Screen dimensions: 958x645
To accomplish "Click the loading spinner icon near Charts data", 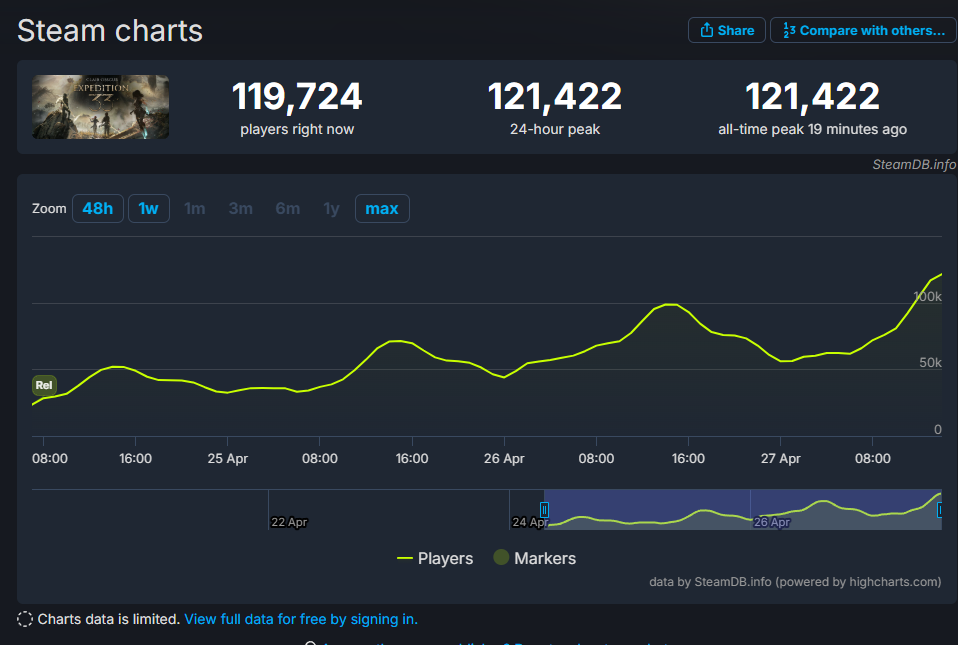I will click(25, 619).
